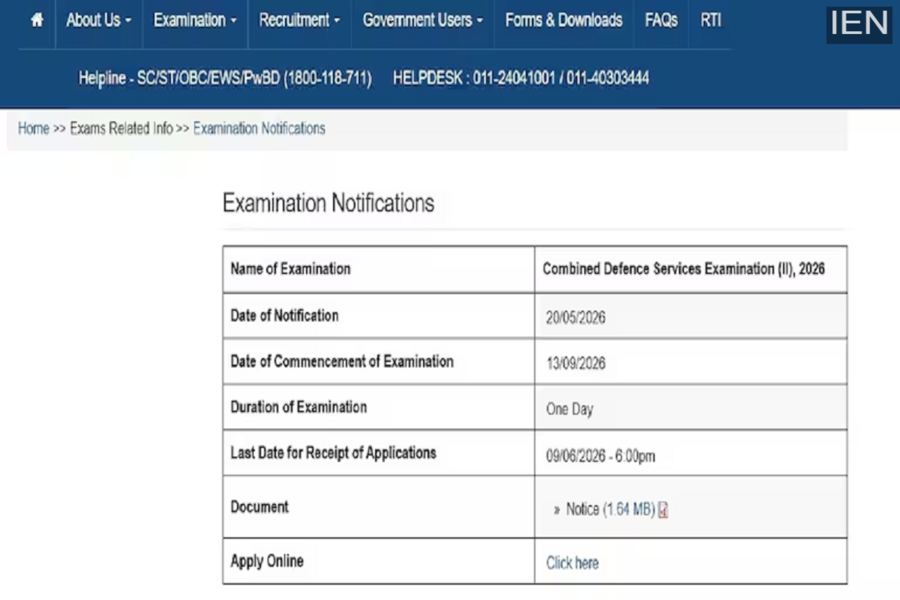Viewport: 900px width, 600px height.
Task: Select Date of Commencement of Examination label
Action: pyautogui.click(x=342, y=361)
